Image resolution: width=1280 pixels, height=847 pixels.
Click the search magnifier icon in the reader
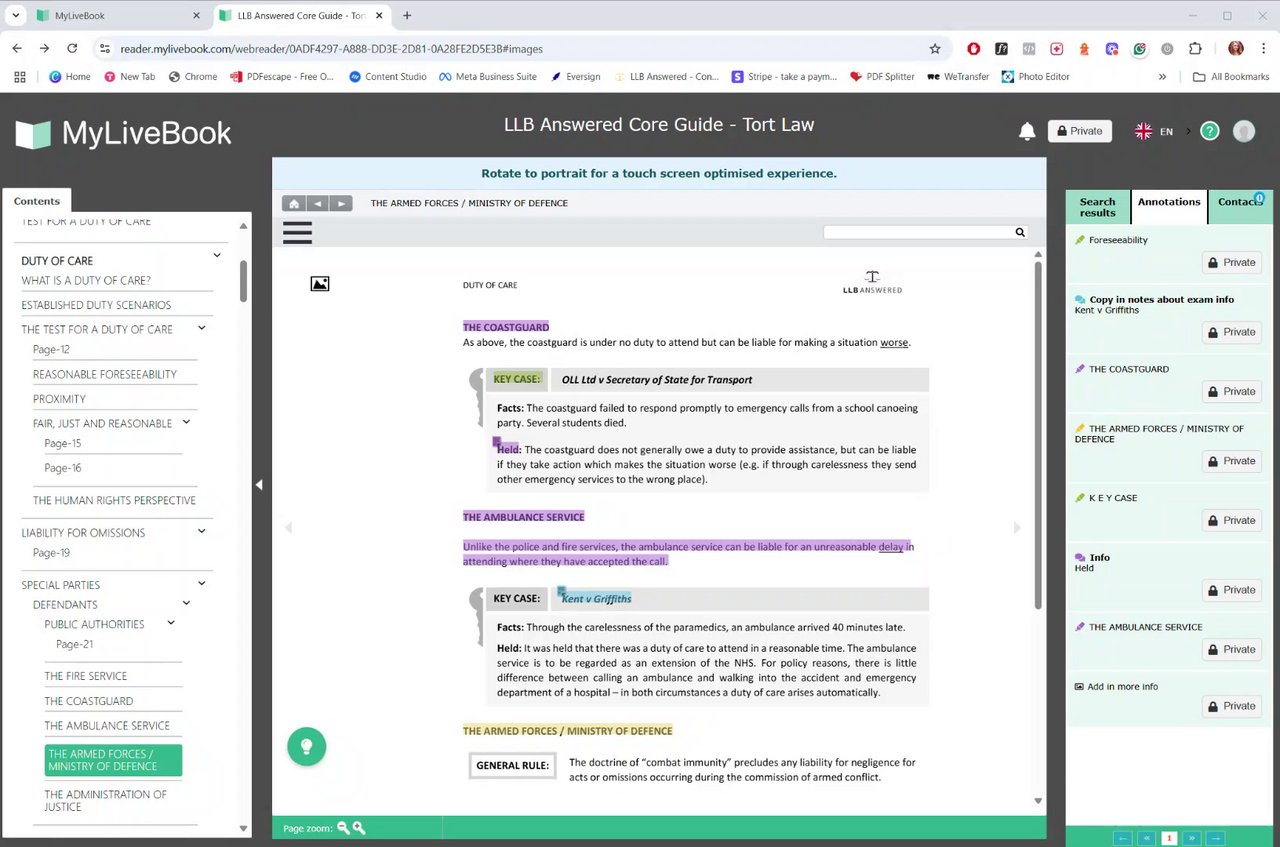pos(1020,232)
